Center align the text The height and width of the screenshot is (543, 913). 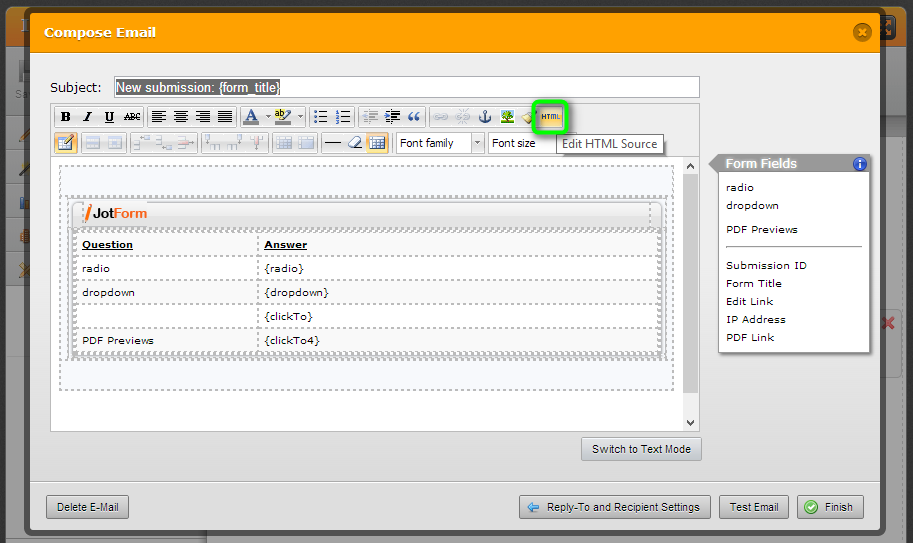(181, 117)
